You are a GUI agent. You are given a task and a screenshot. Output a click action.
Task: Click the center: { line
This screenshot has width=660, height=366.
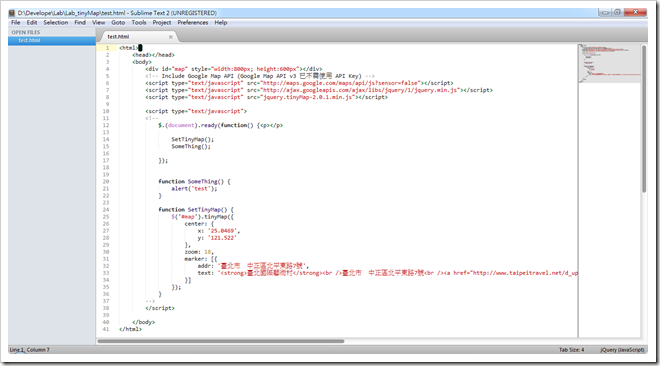click(199, 224)
